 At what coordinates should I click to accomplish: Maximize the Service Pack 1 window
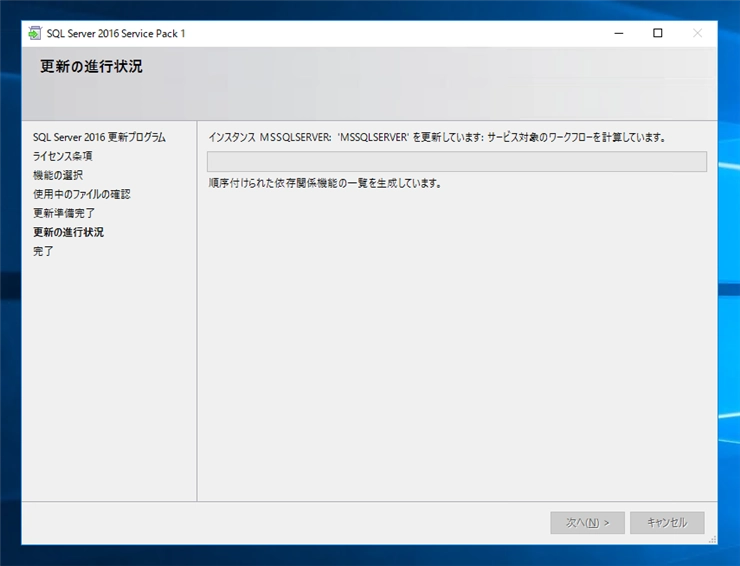[x=657, y=34]
